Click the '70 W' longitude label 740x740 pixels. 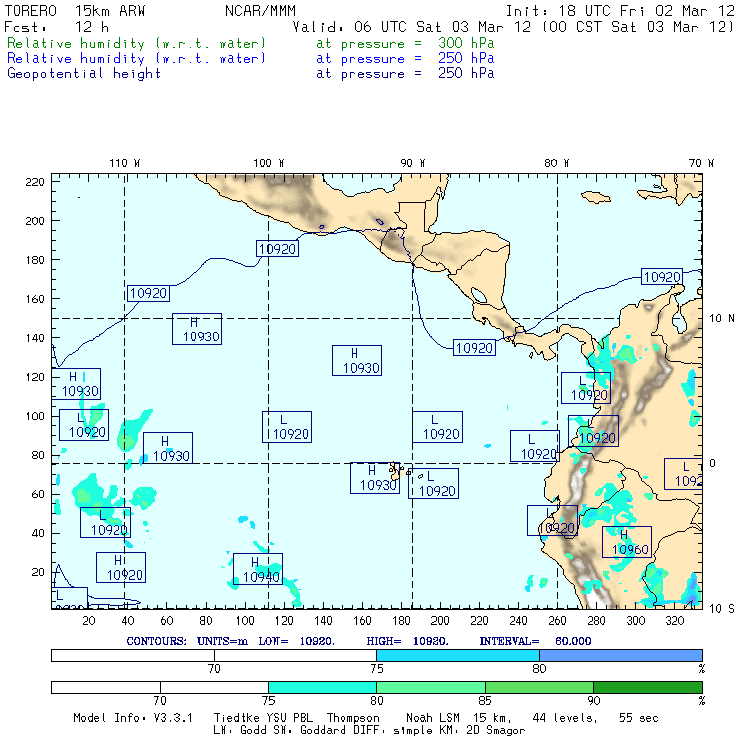coord(701,163)
